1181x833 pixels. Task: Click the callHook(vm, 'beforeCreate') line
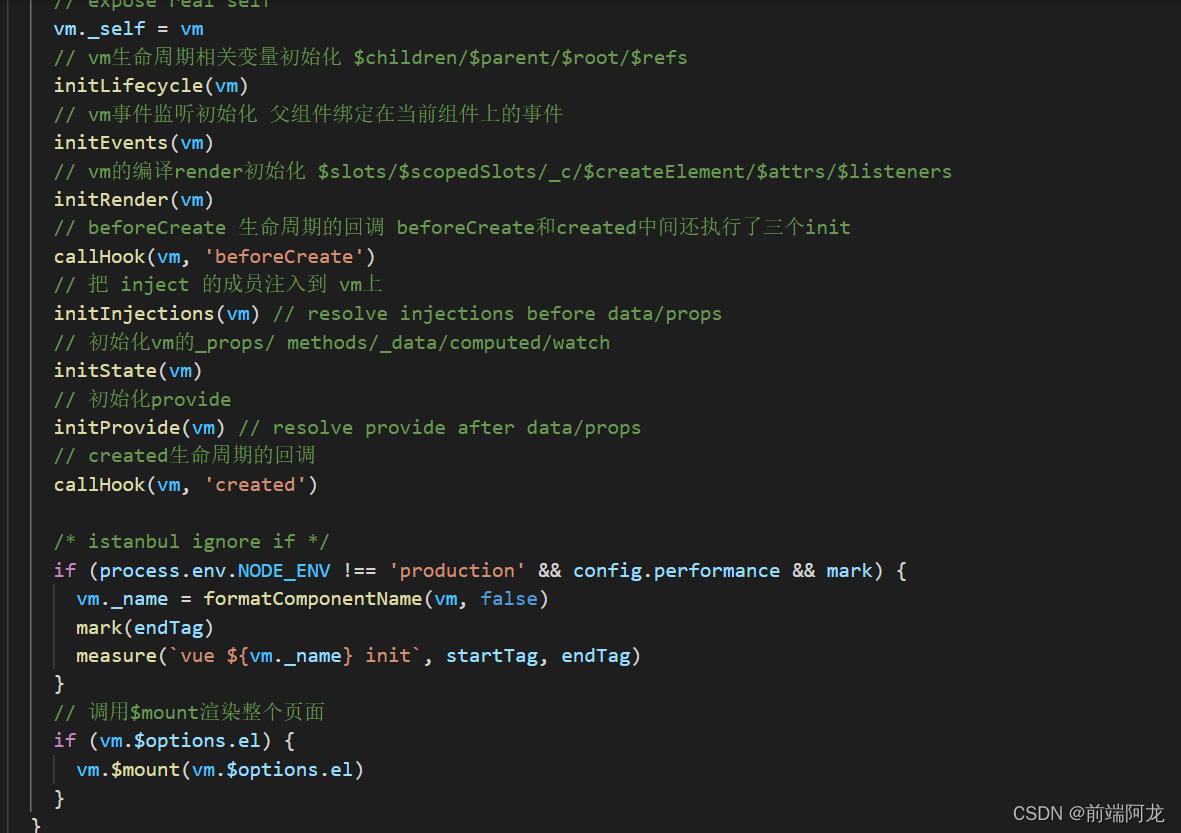(x=214, y=258)
